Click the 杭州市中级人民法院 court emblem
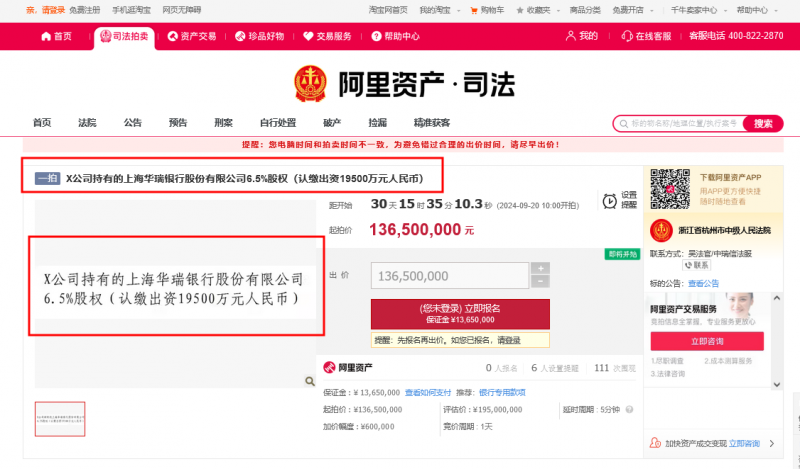The image size is (800, 469). tap(661, 231)
